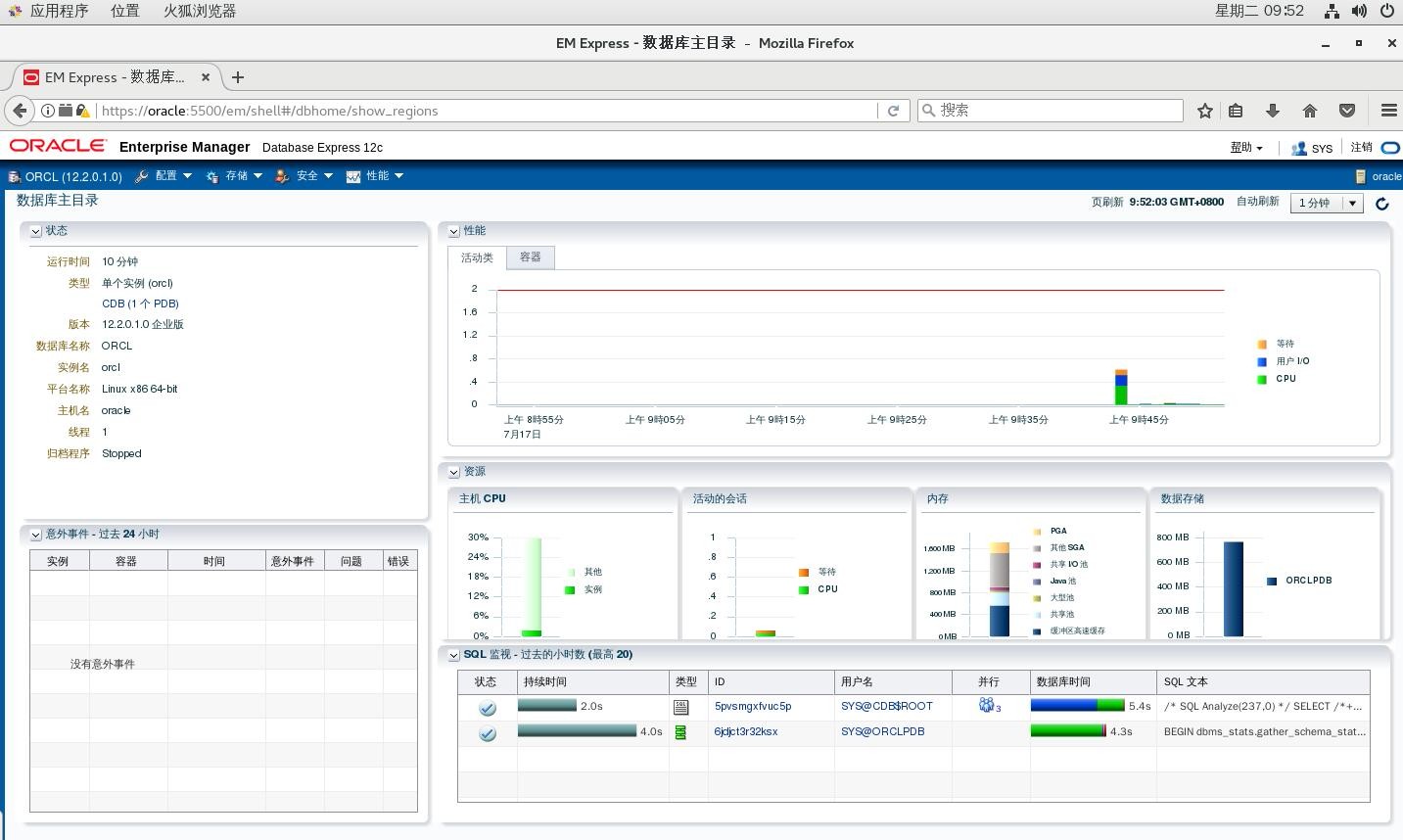Bookmark this page with the star icon
1403x840 pixels.
1205,111
